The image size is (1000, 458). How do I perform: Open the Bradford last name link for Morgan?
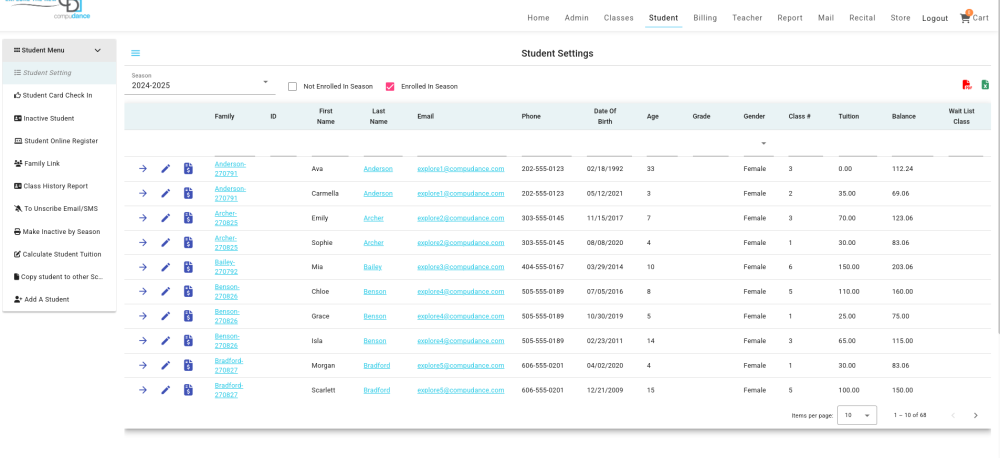coord(377,366)
